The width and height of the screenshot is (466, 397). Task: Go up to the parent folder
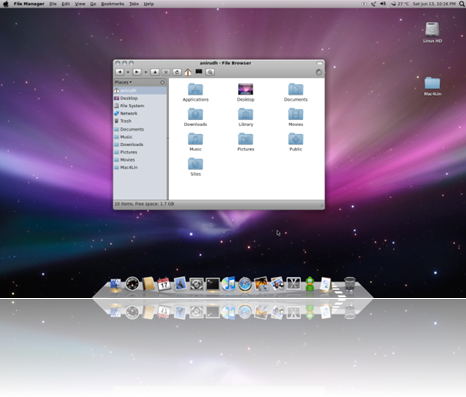coord(155,72)
